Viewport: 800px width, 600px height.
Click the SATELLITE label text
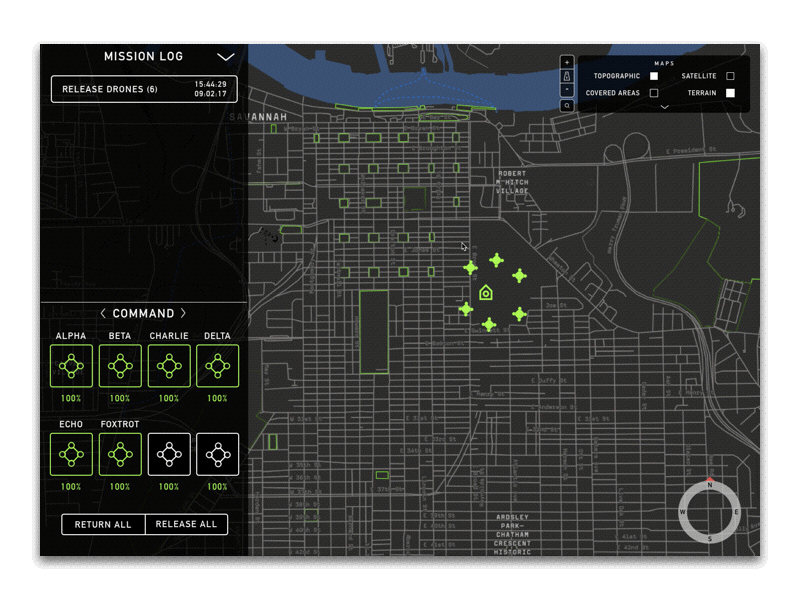click(699, 76)
